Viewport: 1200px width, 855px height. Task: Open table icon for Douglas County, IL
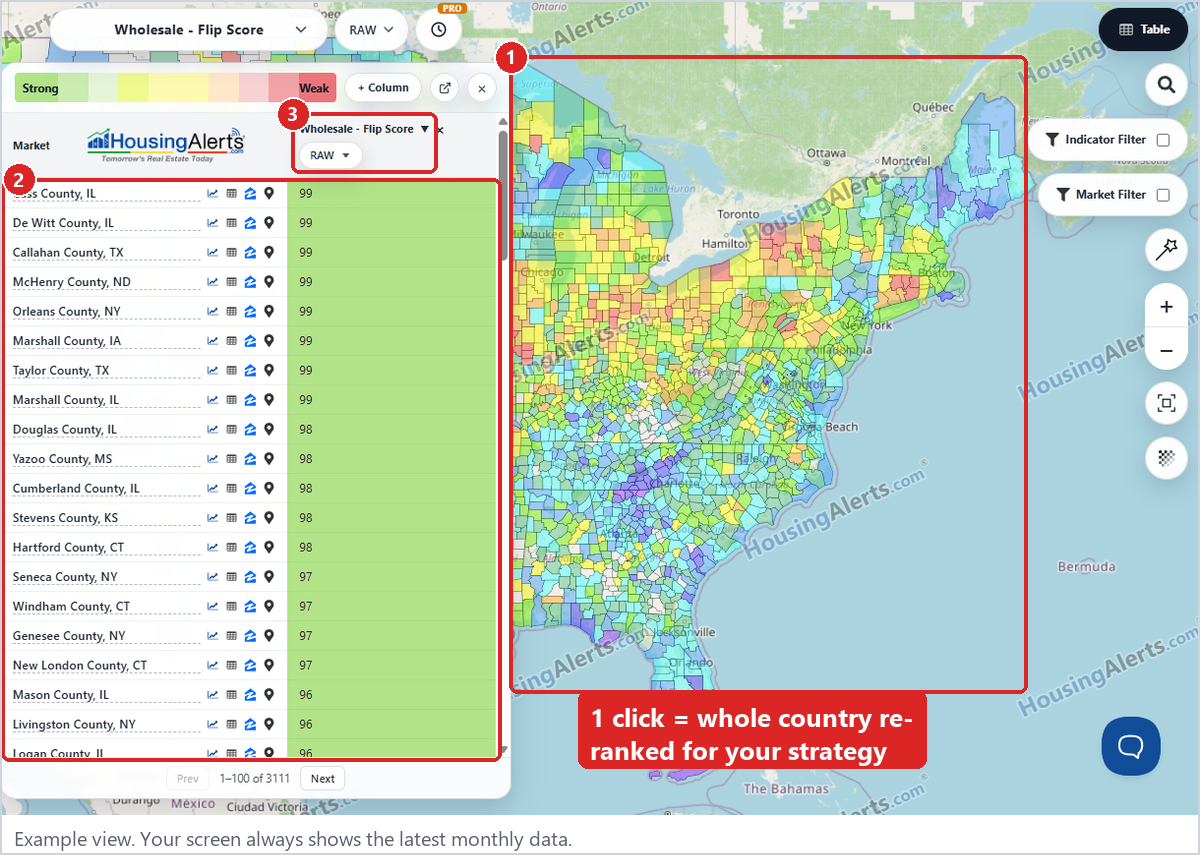coord(232,429)
